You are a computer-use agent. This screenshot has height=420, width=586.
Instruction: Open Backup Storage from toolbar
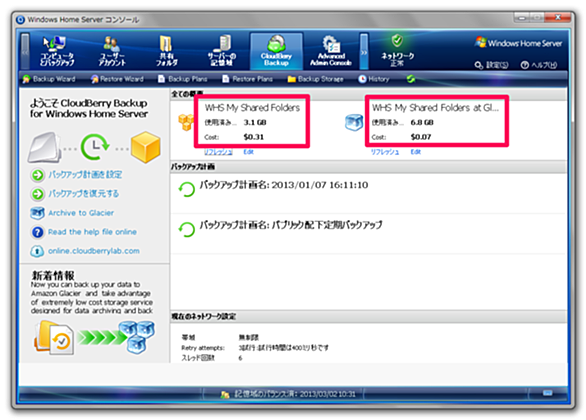[315, 79]
